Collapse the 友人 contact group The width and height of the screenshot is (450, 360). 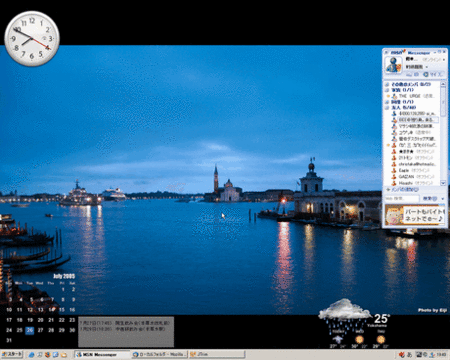tap(387, 108)
